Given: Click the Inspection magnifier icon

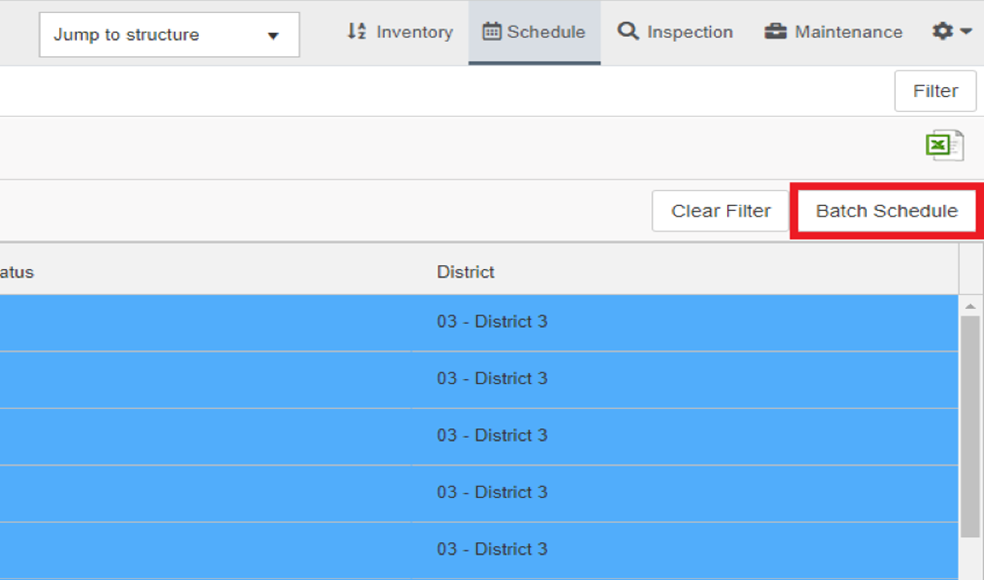Looking at the screenshot, I should coord(628,31).
